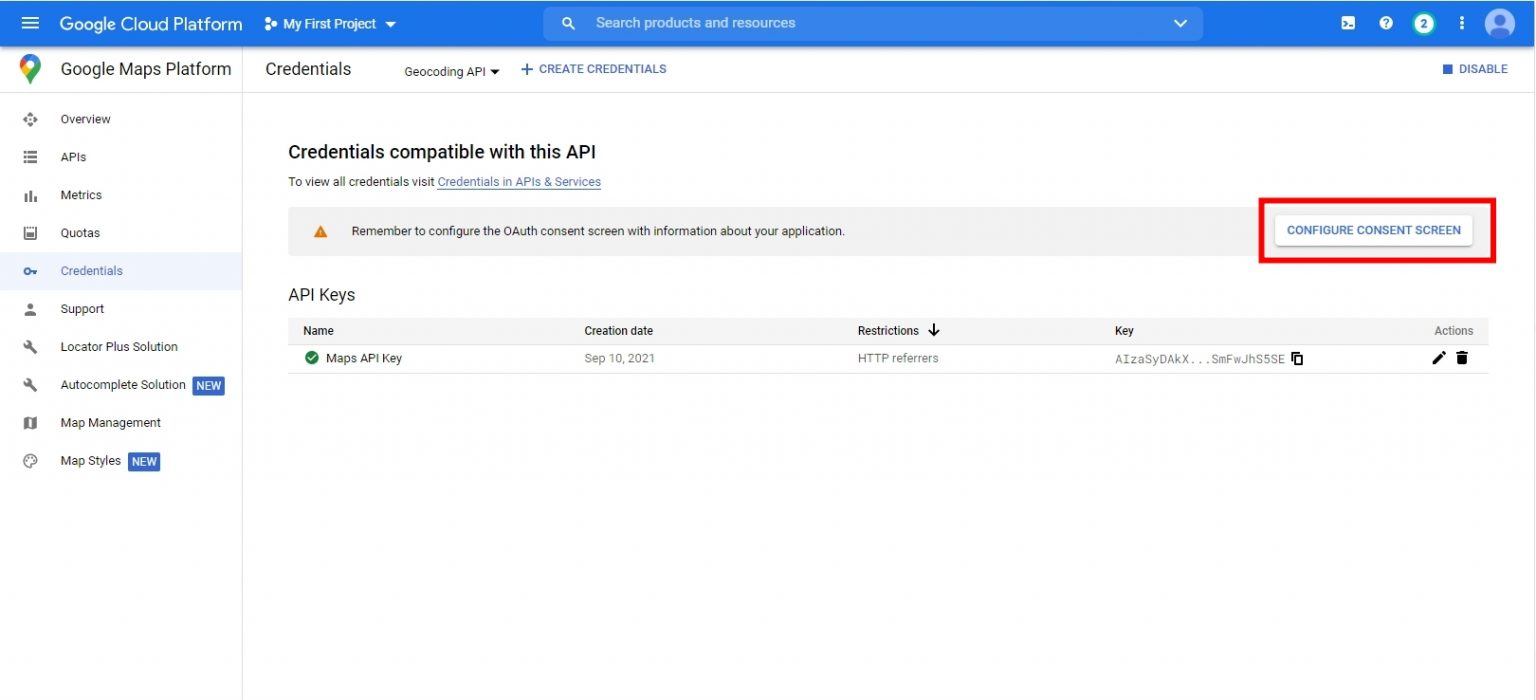Expand the search bar options chevron
1536x700 pixels.
1180,22
